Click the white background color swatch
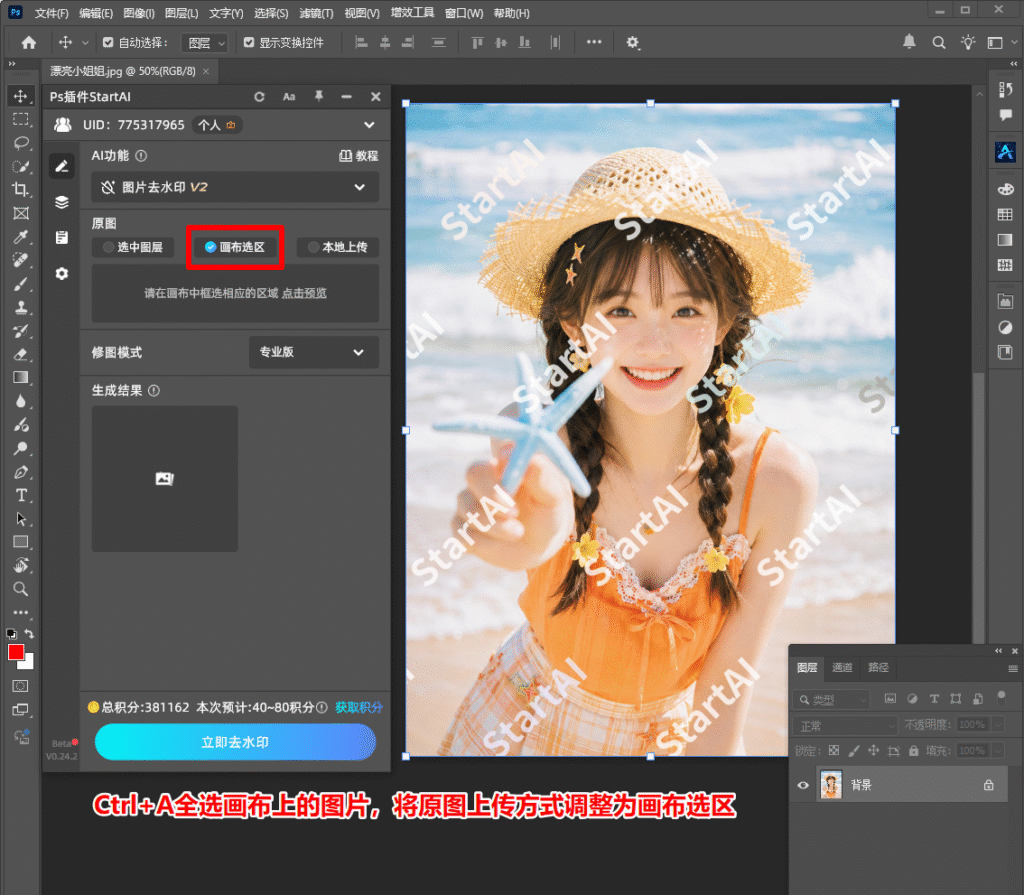 click(x=28, y=664)
